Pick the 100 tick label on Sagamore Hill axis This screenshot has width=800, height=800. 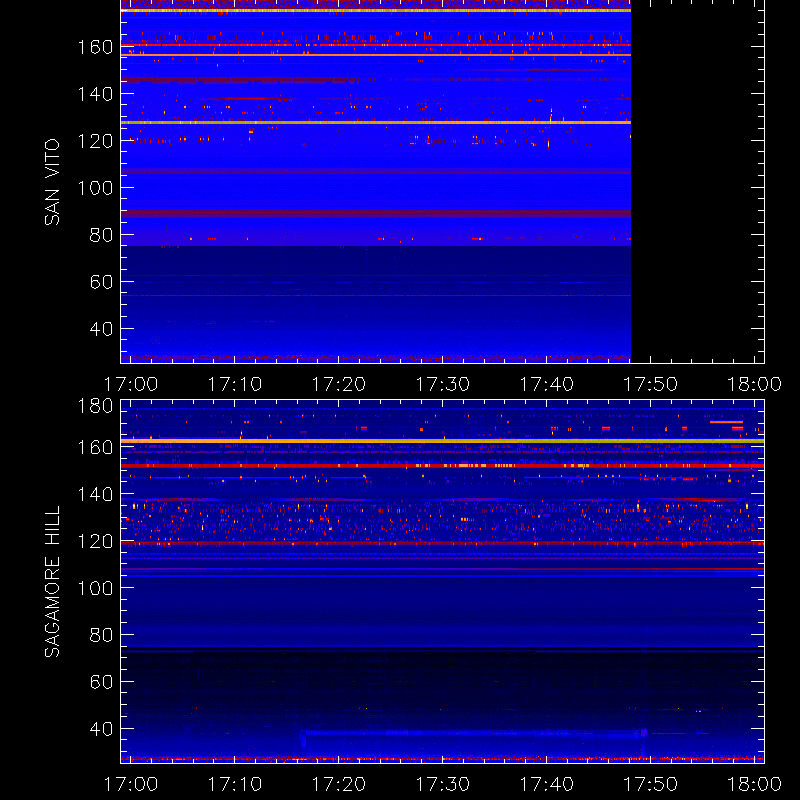coord(95,588)
